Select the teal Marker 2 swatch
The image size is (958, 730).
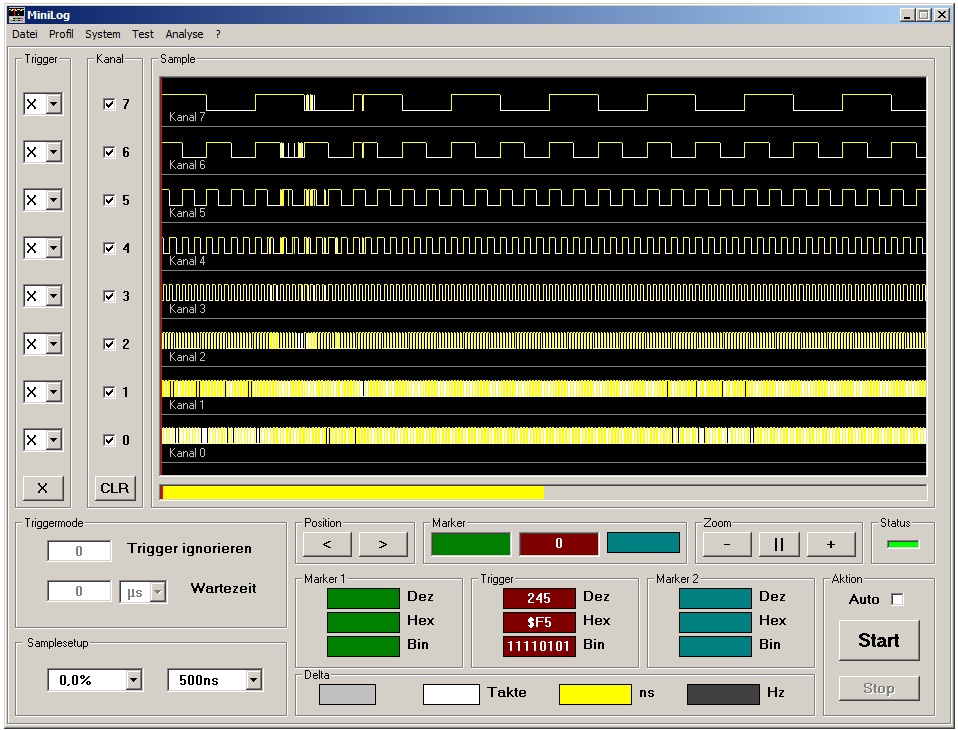643,543
